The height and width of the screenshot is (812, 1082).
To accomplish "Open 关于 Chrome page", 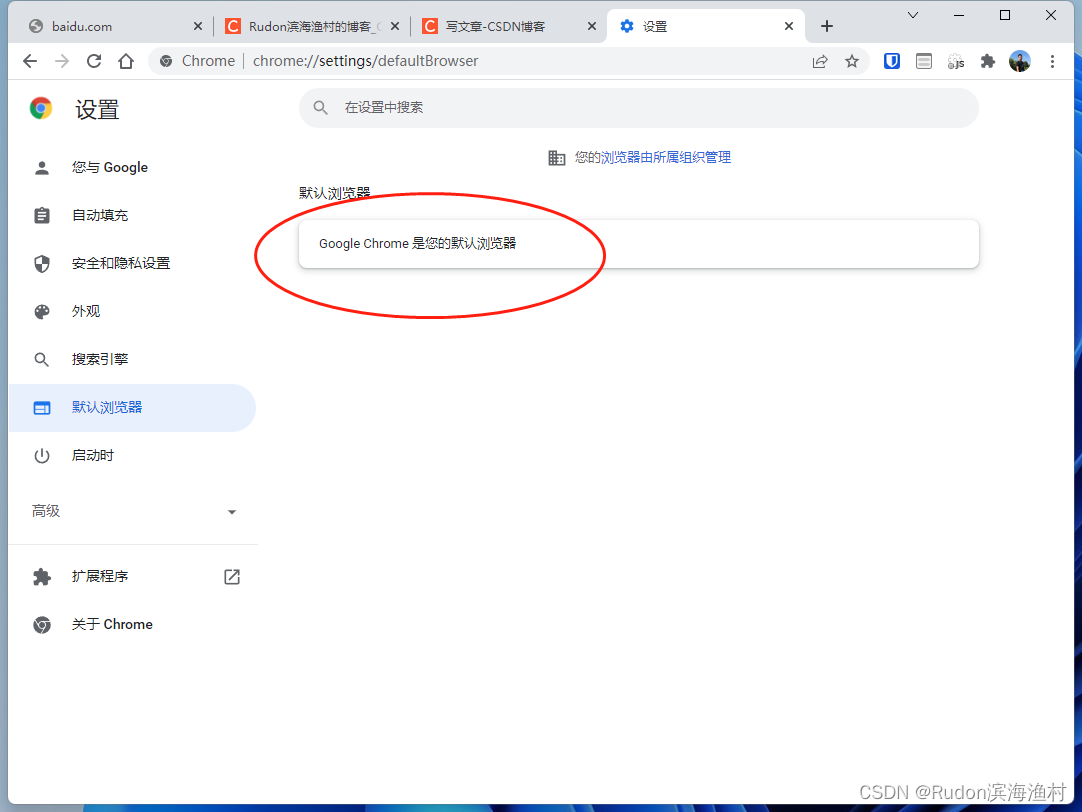I will 132,624.
